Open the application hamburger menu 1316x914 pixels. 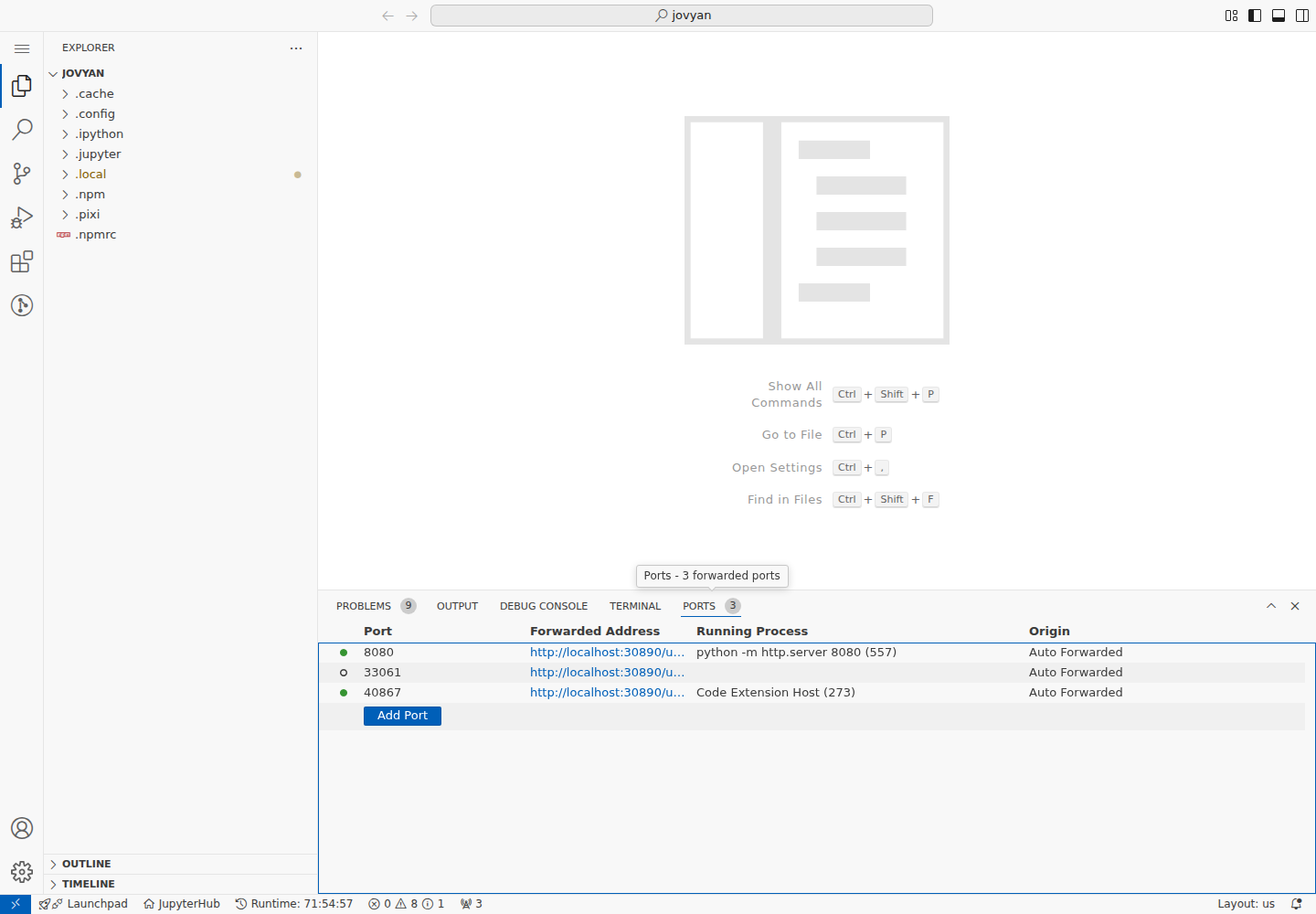tap(22, 48)
